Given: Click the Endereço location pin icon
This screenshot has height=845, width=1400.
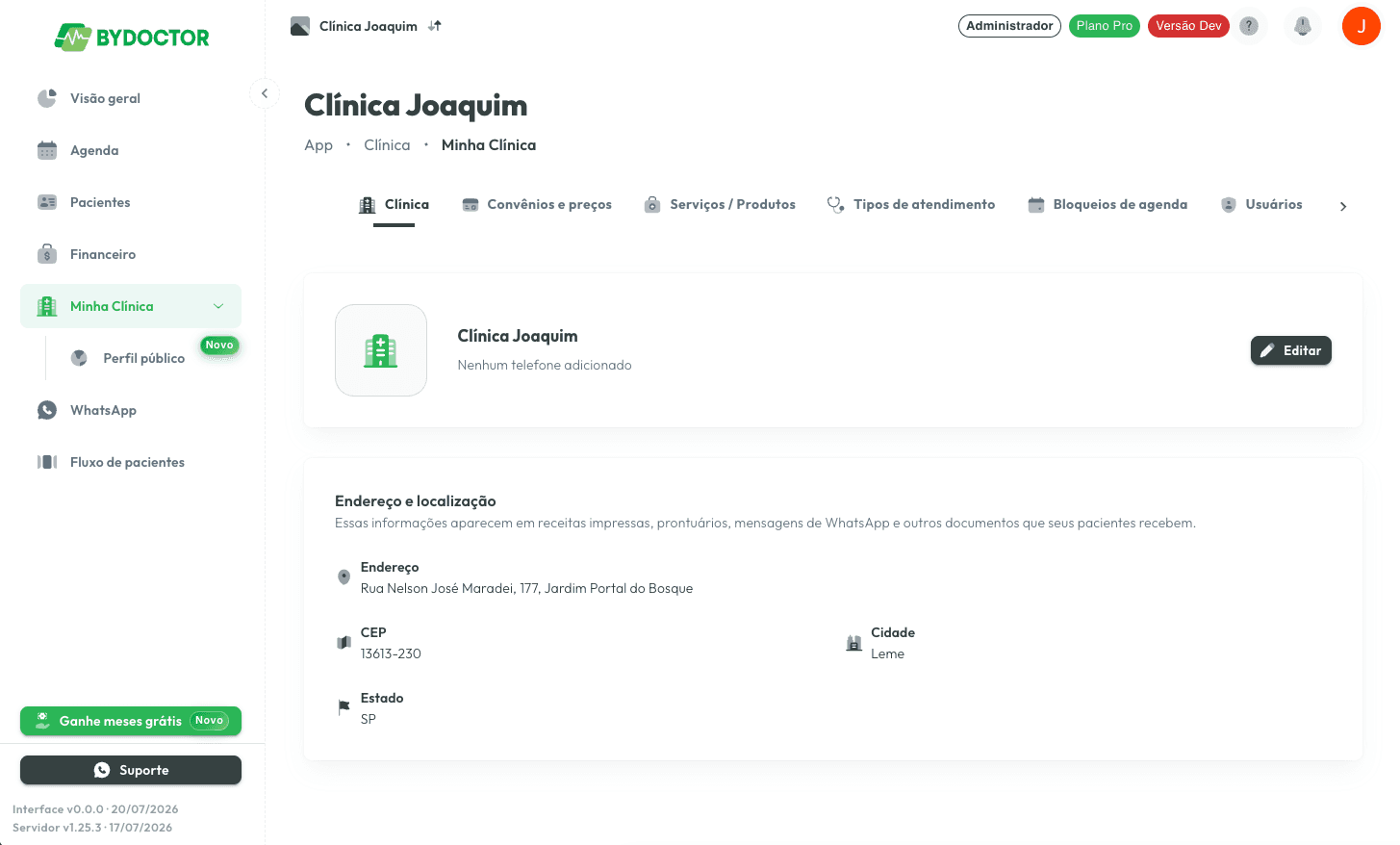Looking at the screenshot, I should click(344, 577).
